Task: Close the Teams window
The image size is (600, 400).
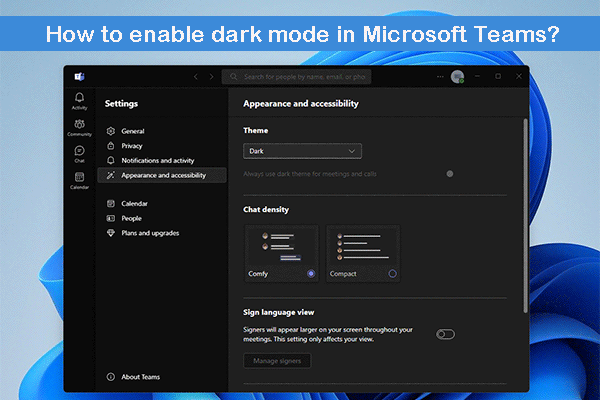Action: point(518,76)
